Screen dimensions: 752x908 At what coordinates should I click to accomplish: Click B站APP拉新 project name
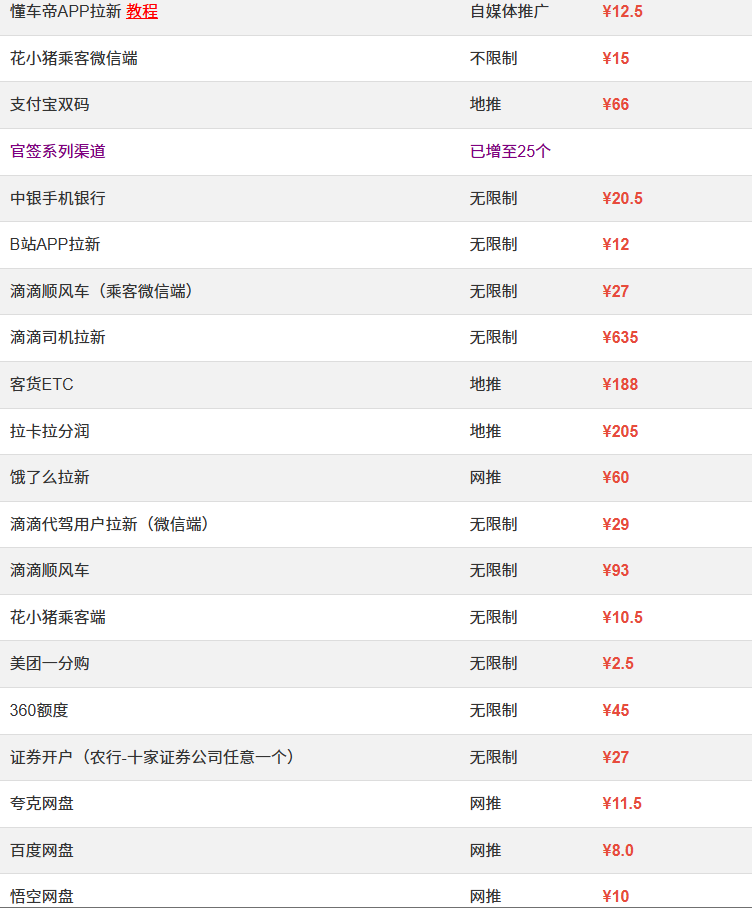(x=55, y=244)
